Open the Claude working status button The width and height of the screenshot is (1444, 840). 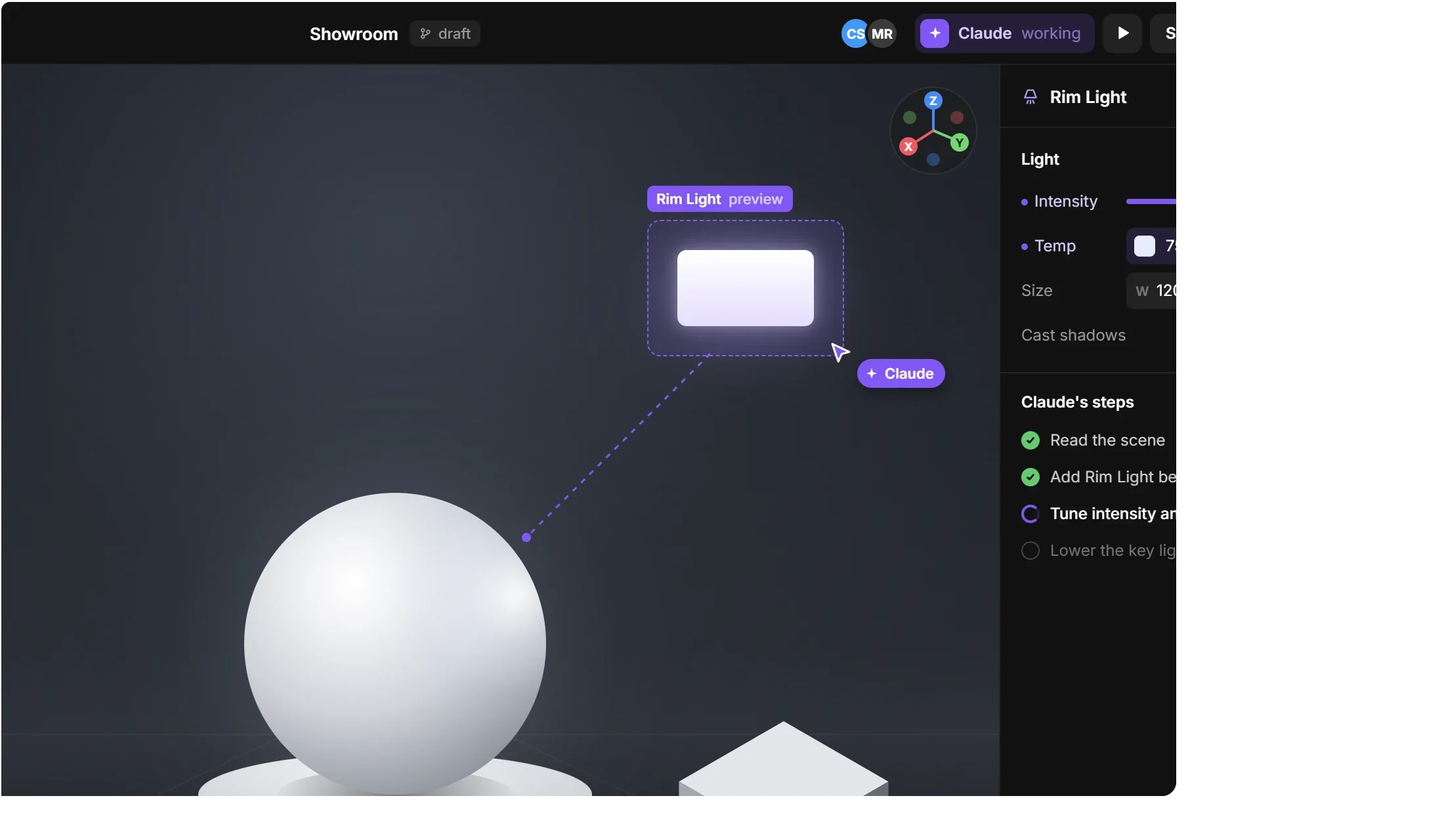pyautogui.click(x=1004, y=33)
